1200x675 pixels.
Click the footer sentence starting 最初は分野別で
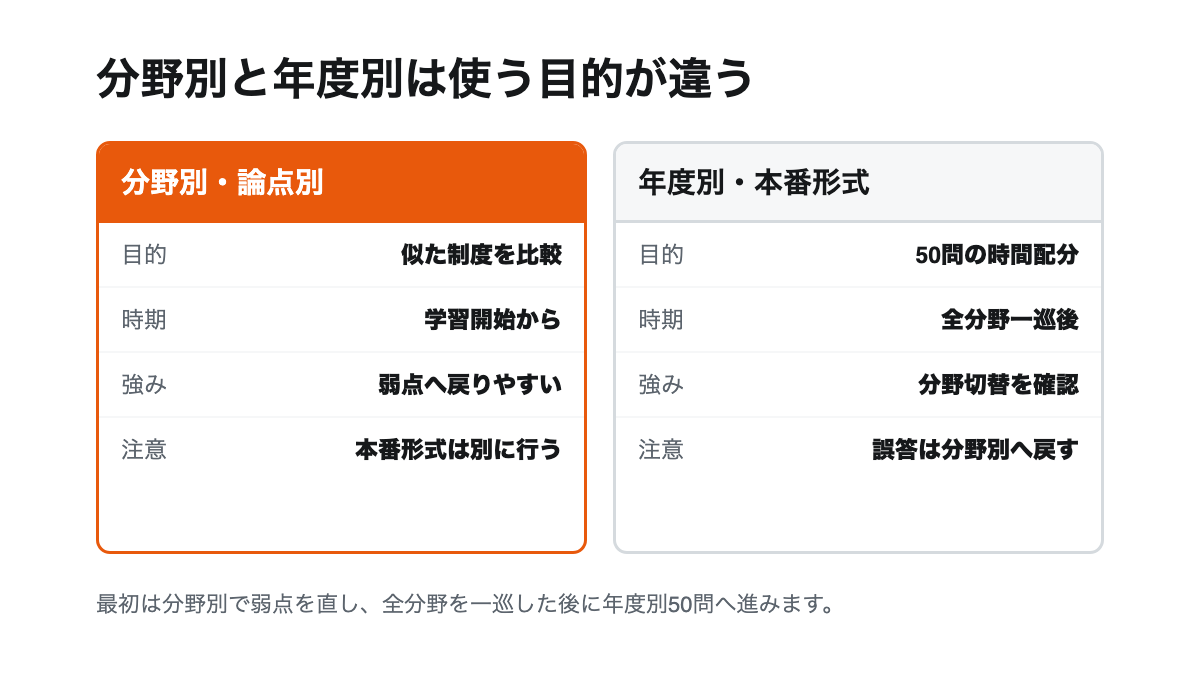click(466, 605)
